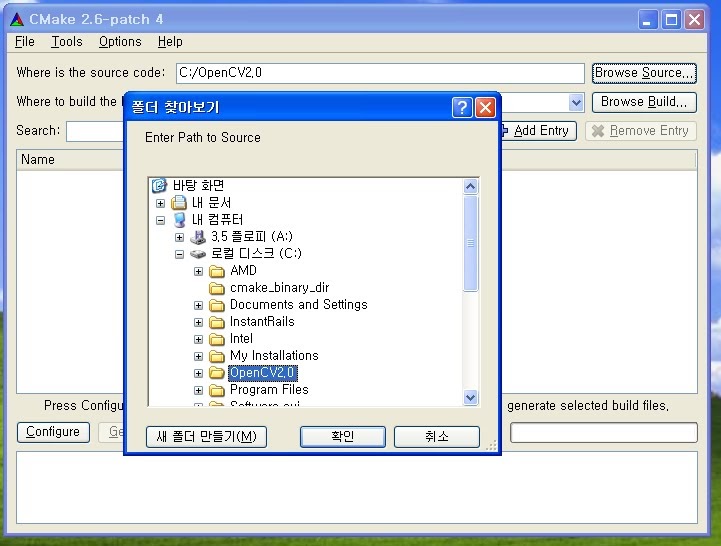Confirm with the 확인 button
Screen dimensions: 721x546
pyautogui.click(x=343, y=436)
